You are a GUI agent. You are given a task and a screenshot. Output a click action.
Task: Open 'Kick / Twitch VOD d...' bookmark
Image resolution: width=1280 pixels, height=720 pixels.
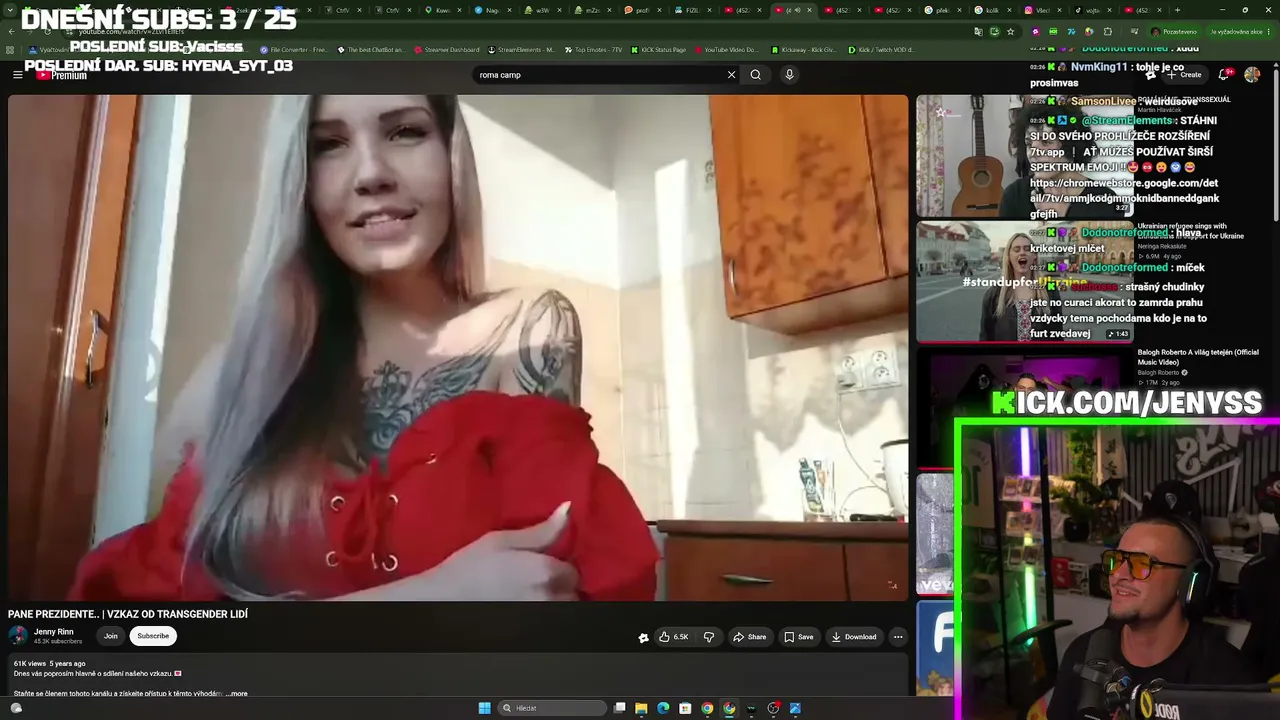[x=881, y=49]
